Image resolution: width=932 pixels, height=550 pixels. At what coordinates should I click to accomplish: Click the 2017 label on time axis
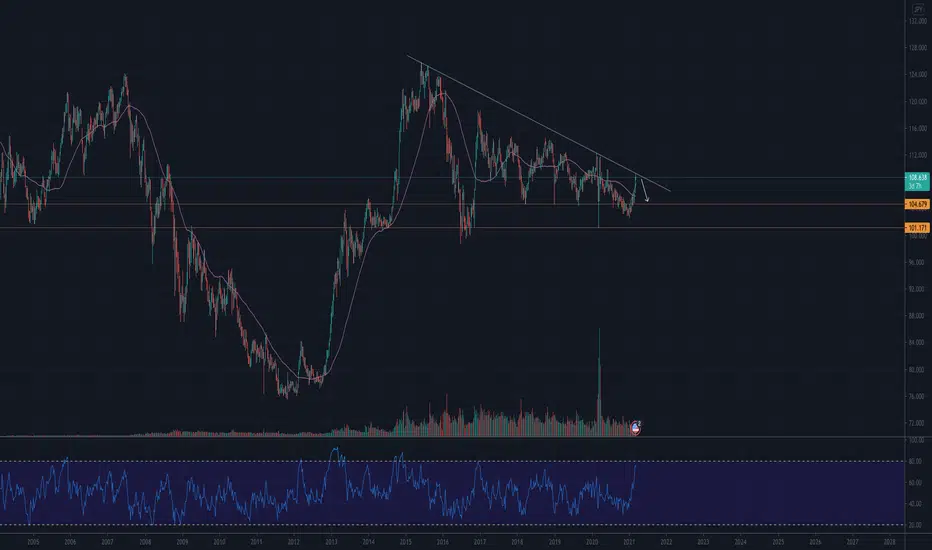pyautogui.click(x=480, y=542)
